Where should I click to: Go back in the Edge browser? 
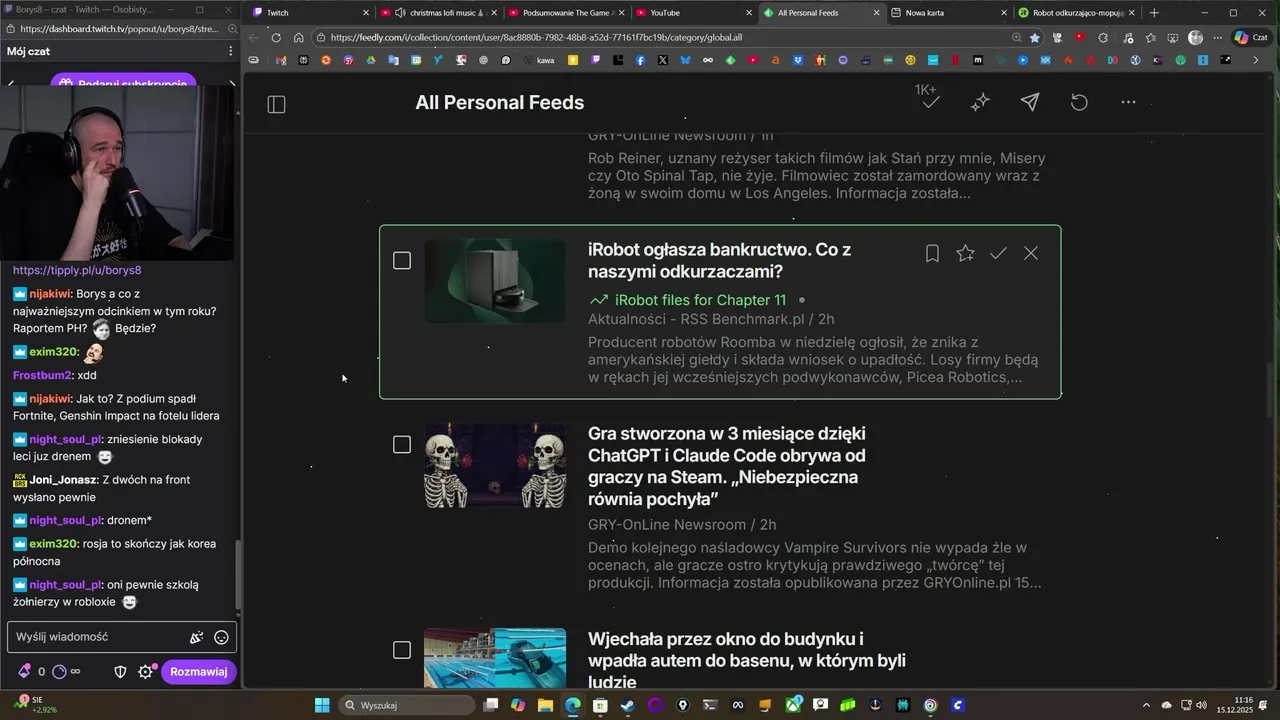(253, 38)
